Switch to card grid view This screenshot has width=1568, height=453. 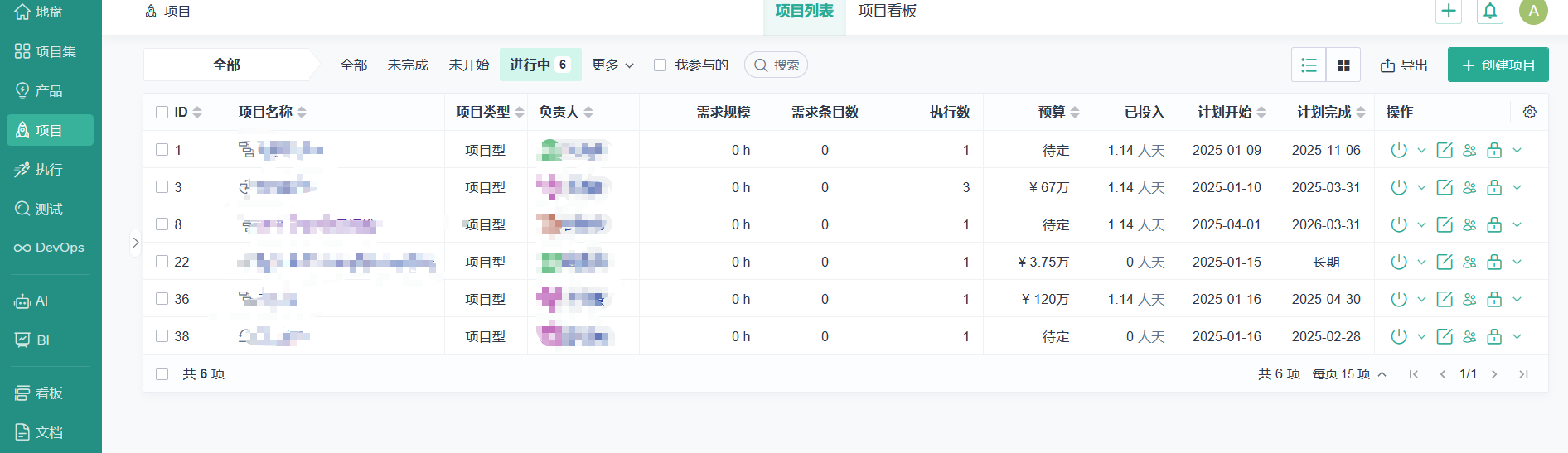pyautogui.click(x=1343, y=65)
